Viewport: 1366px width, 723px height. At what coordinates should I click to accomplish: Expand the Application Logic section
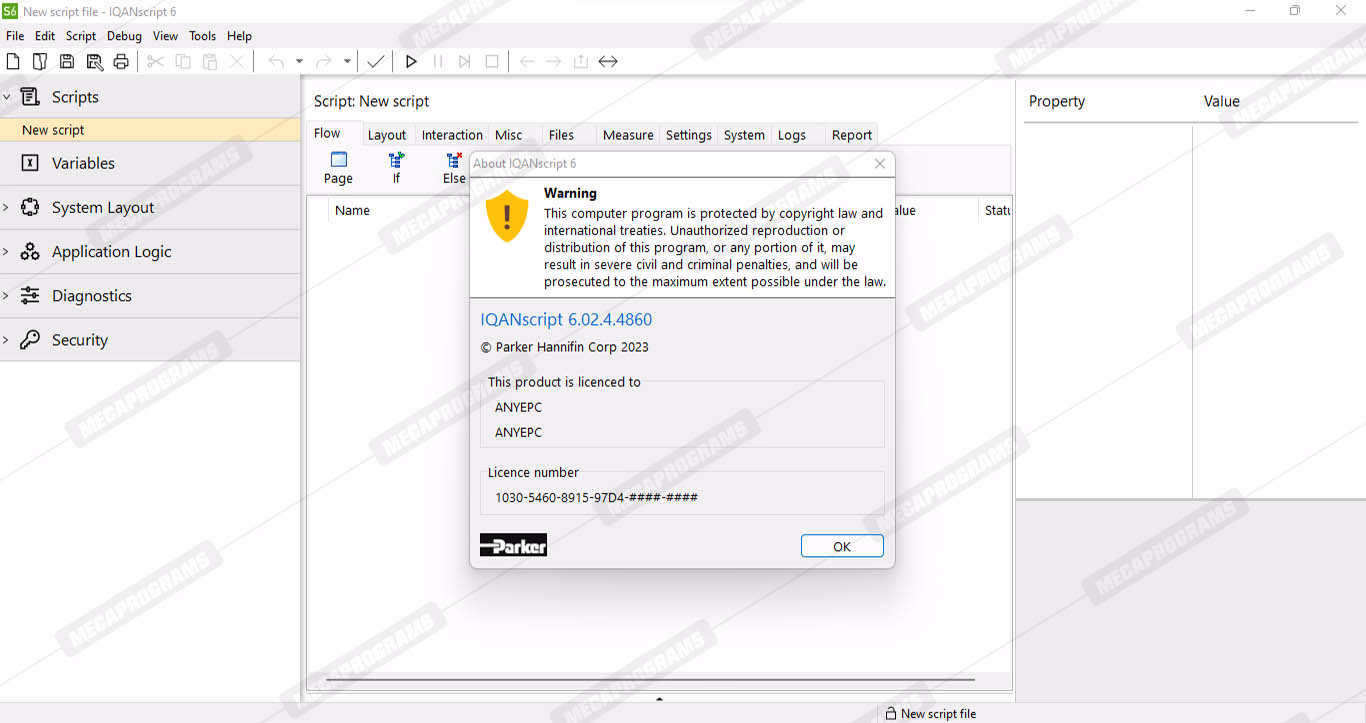pyautogui.click(x=6, y=252)
